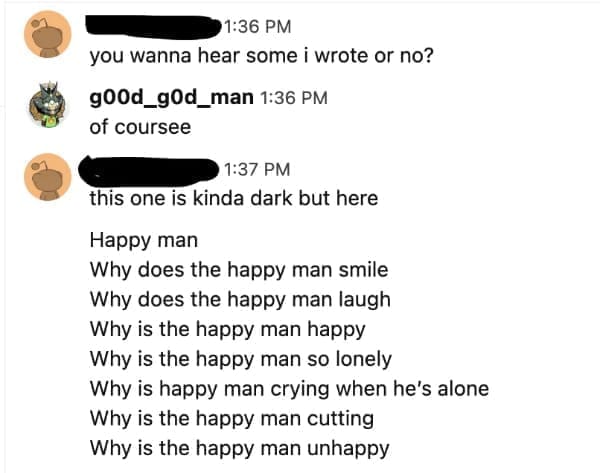Click the line ending in 'happy man laugh'
Screen dimensions: 600x473
pyautogui.click(x=240, y=299)
